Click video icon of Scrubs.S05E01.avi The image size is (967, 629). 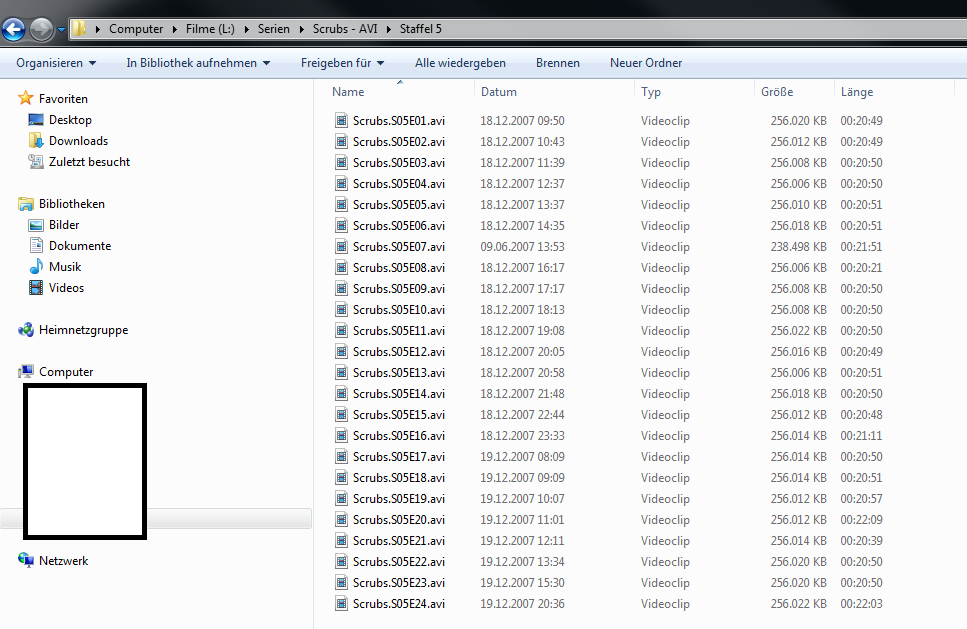[x=341, y=120]
